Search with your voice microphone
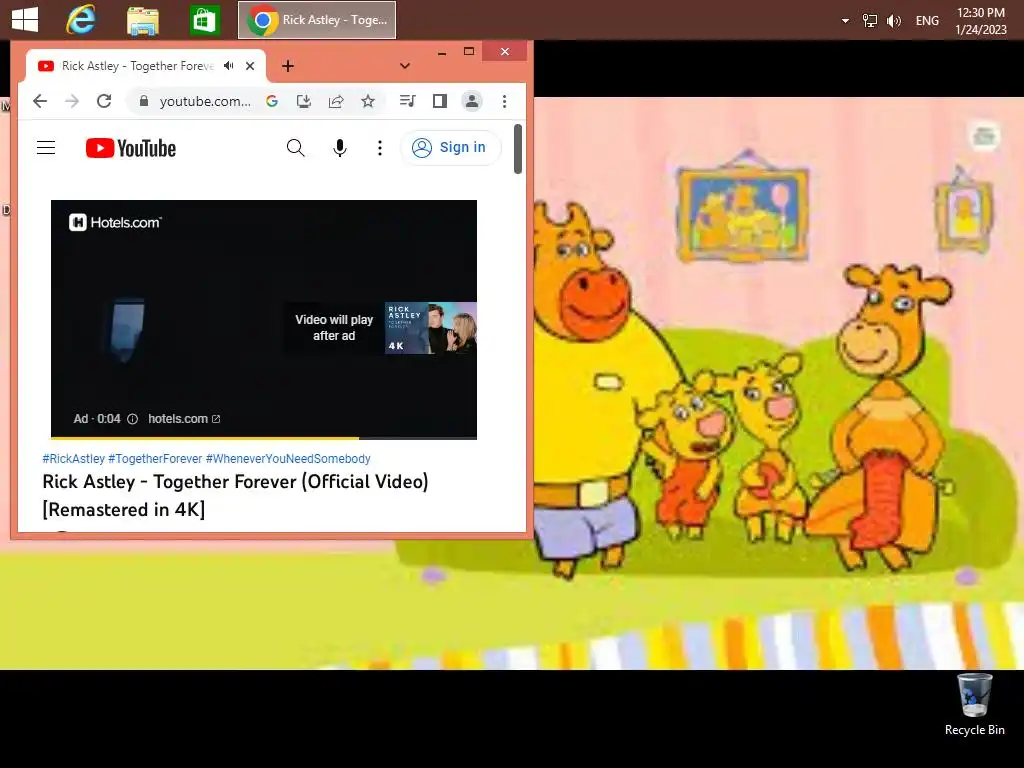 tap(340, 148)
